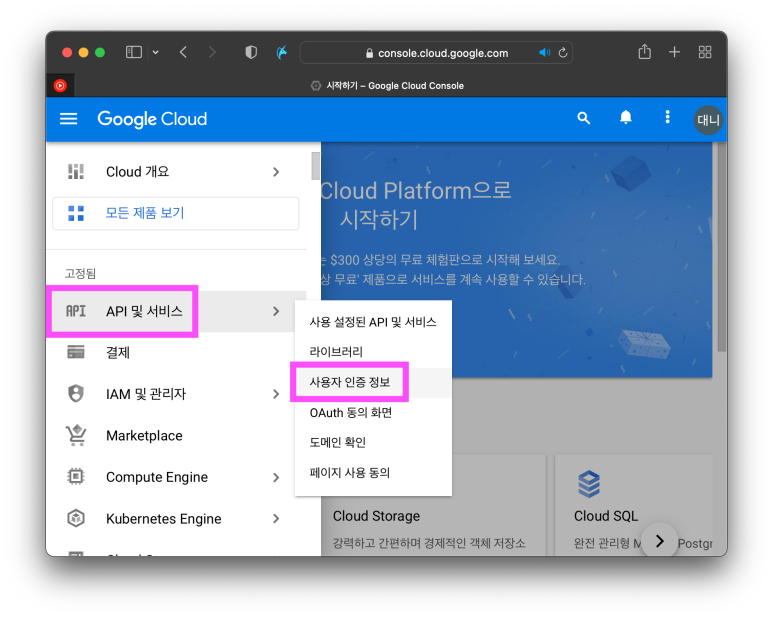This screenshot has height=617, width=773.
Task: Expand the Cloud 개요 submenu chevron
Action: click(276, 172)
